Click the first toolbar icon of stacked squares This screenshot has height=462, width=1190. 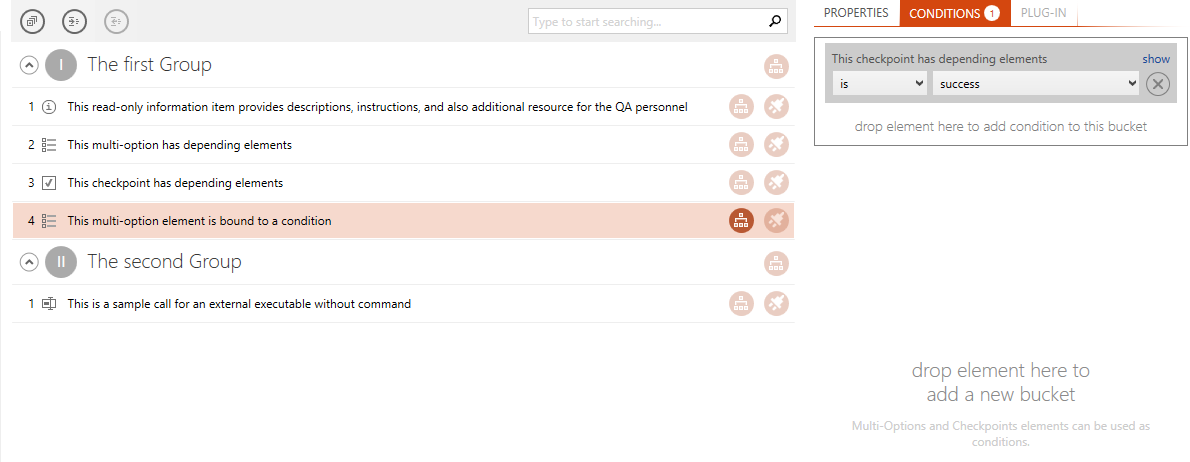(32, 21)
